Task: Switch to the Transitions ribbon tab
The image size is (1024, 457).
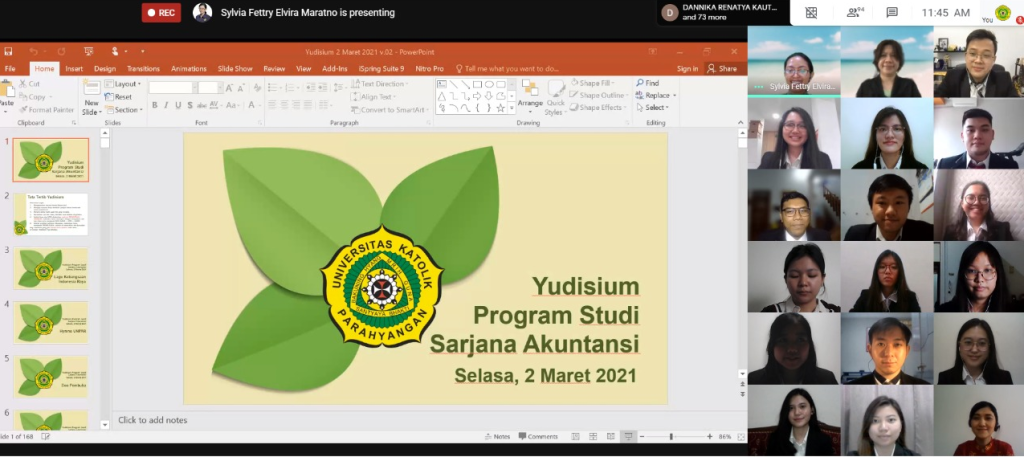Action: (143, 69)
